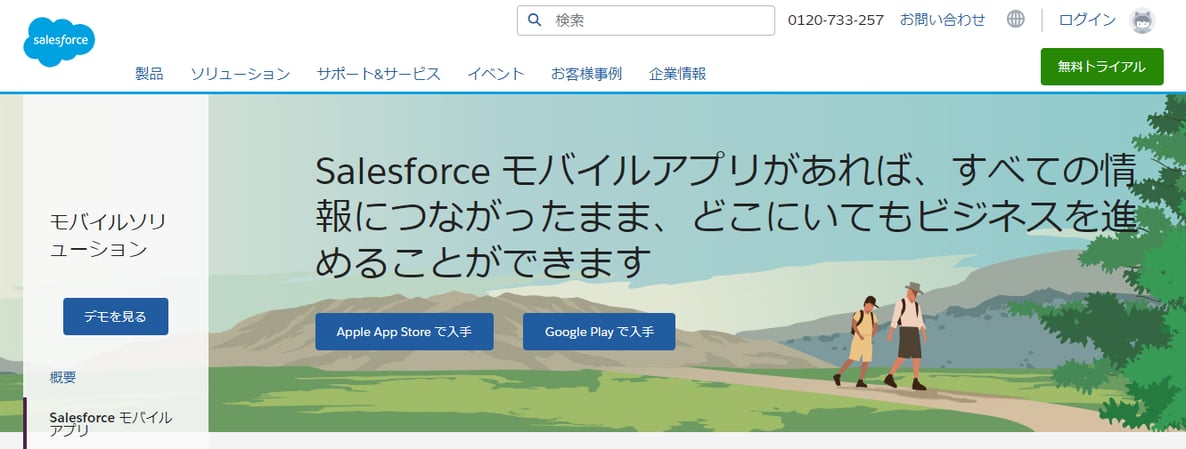The width and height of the screenshot is (1186, 449).
Task: Open the お客様事例 menu
Action: pos(586,74)
